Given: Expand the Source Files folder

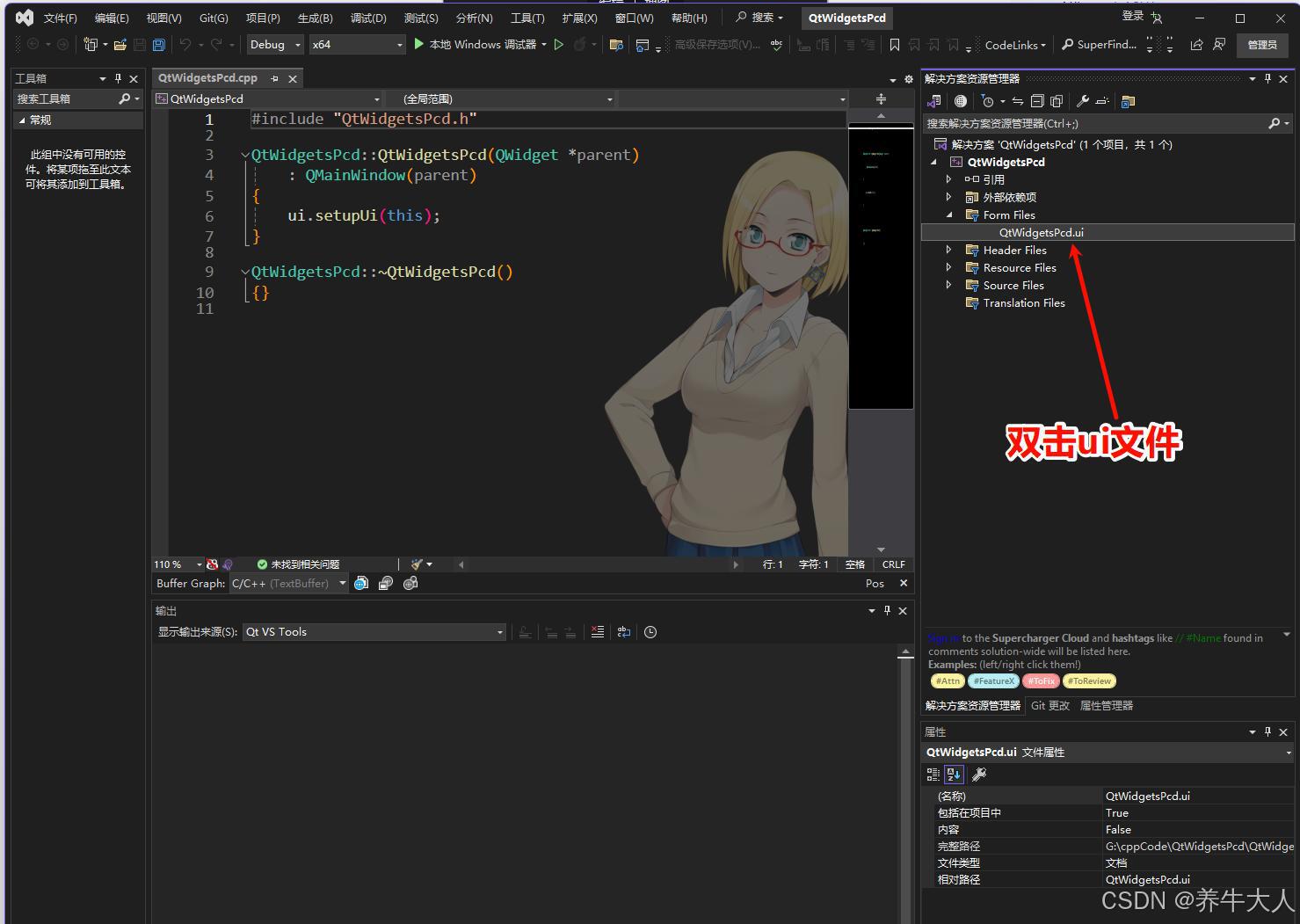Looking at the screenshot, I should pyautogui.click(x=948, y=285).
